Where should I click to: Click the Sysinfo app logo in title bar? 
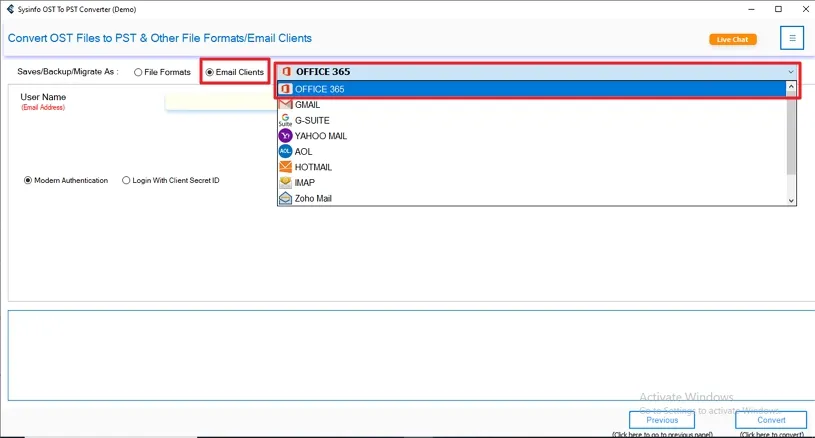(10, 9)
